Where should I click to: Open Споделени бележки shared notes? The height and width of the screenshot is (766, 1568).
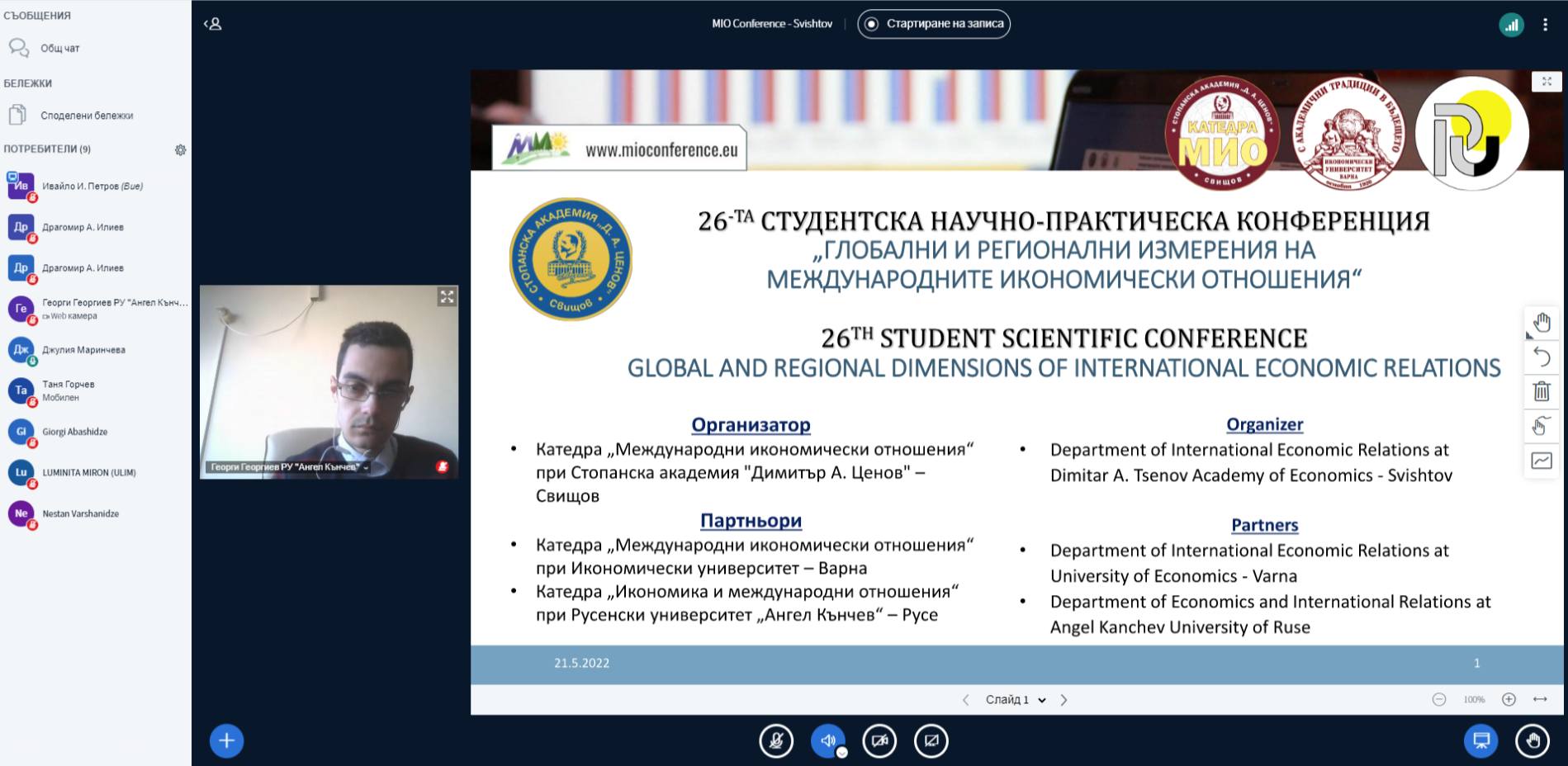pyautogui.click(x=86, y=116)
